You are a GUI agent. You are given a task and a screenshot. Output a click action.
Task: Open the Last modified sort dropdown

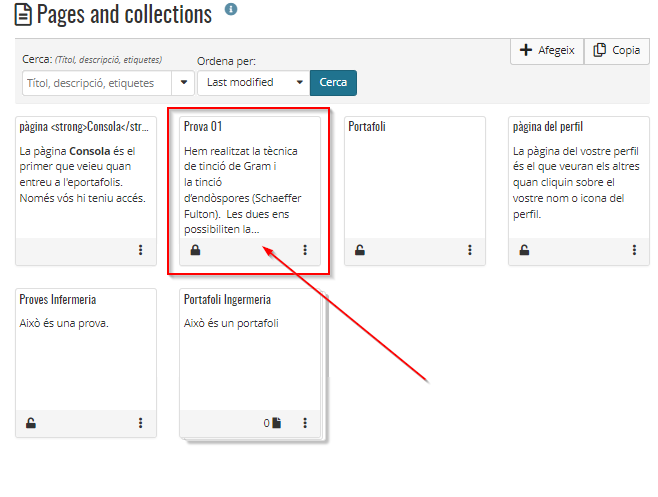tap(253, 83)
